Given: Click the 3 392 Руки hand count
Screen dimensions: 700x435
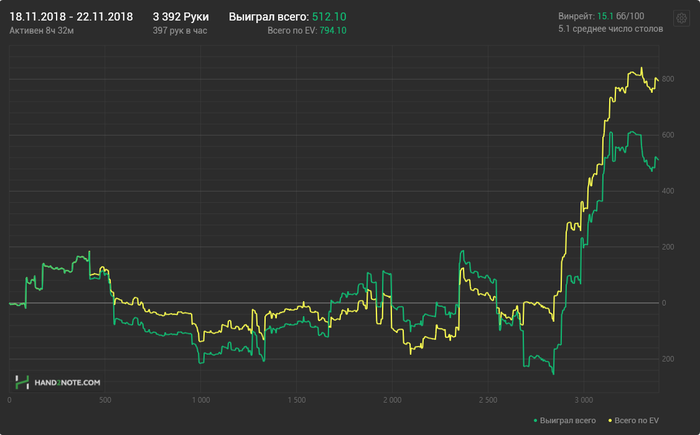Looking at the screenshot, I should pyautogui.click(x=181, y=17).
